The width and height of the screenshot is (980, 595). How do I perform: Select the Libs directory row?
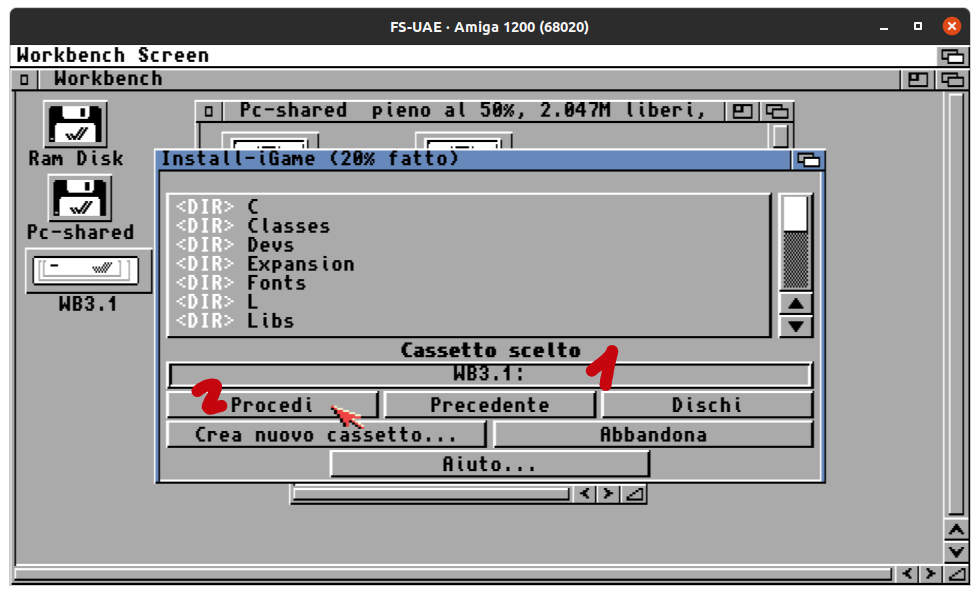469,321
